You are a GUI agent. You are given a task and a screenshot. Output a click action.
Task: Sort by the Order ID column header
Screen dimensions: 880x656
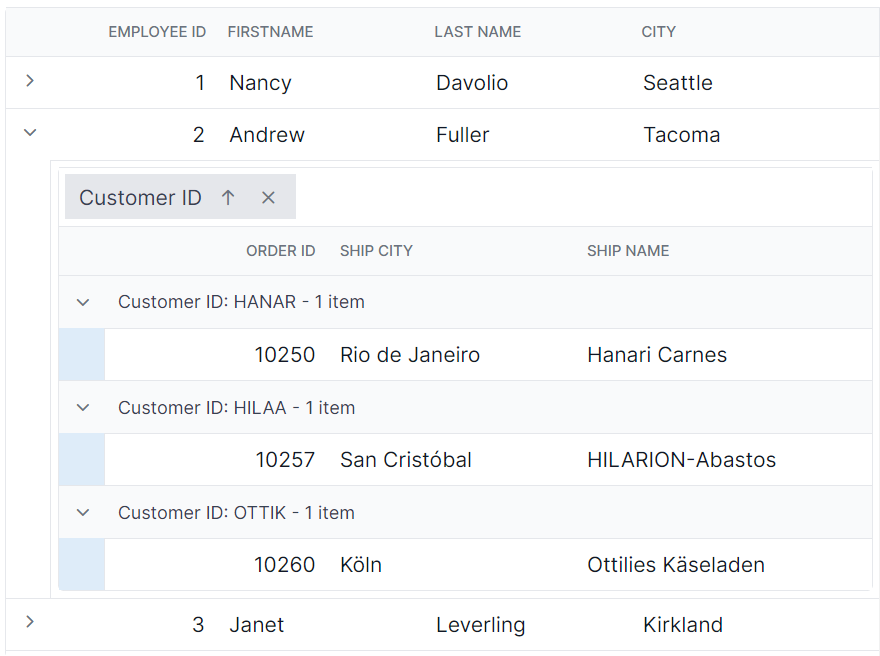click(x=281, y=251)
